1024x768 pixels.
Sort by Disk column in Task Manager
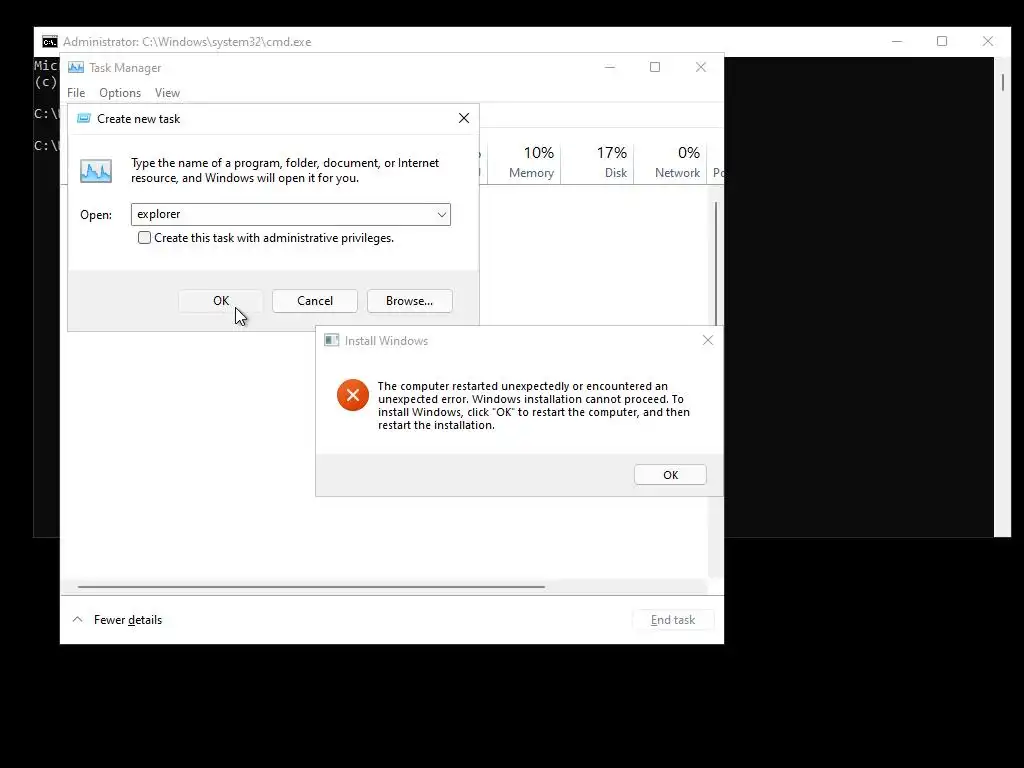point(597,163)
